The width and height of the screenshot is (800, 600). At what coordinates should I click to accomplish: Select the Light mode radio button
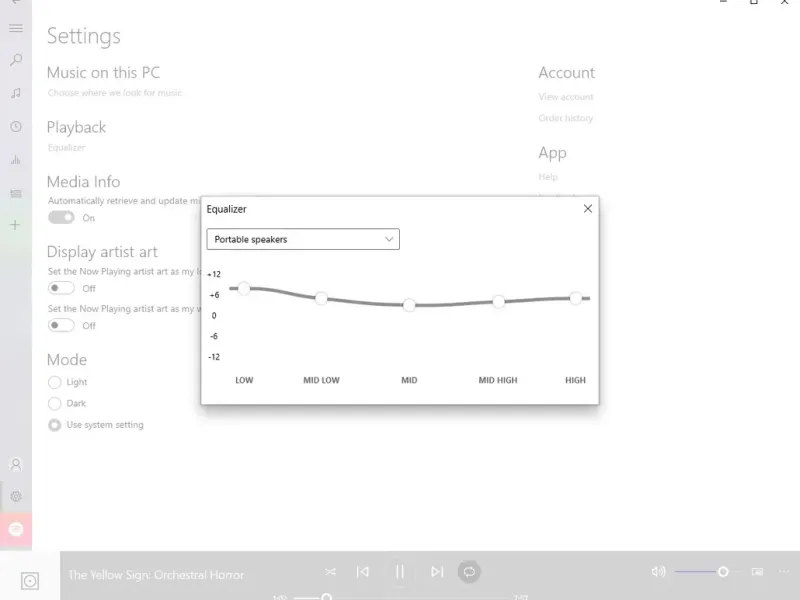[x=55, y=382]
